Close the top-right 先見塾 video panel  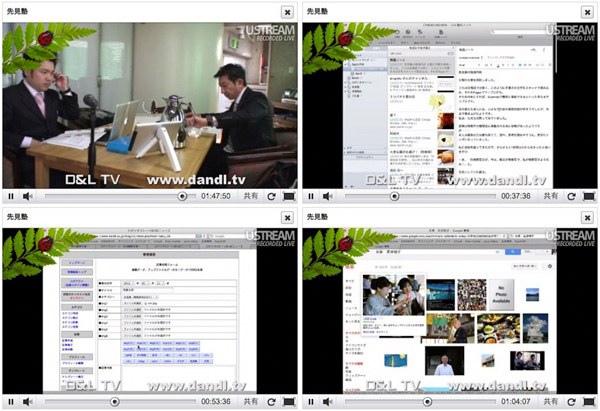(x=587, y=12)
